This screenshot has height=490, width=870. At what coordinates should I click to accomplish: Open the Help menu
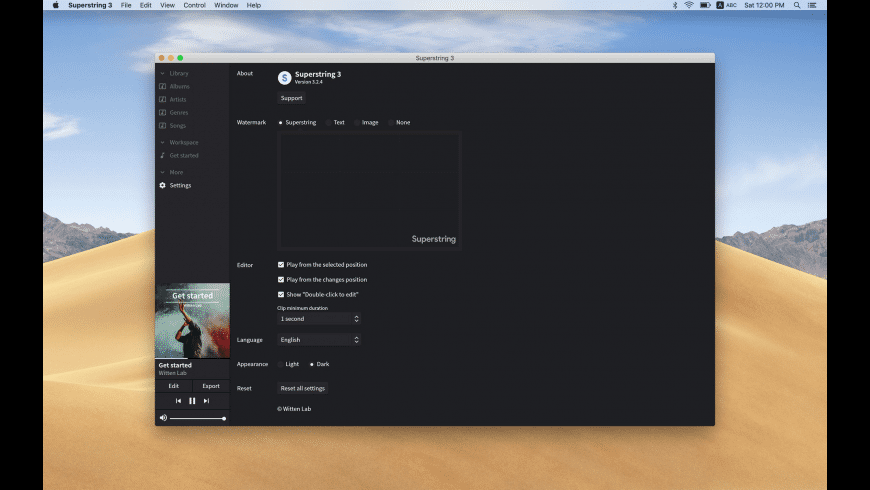(254, 5)
